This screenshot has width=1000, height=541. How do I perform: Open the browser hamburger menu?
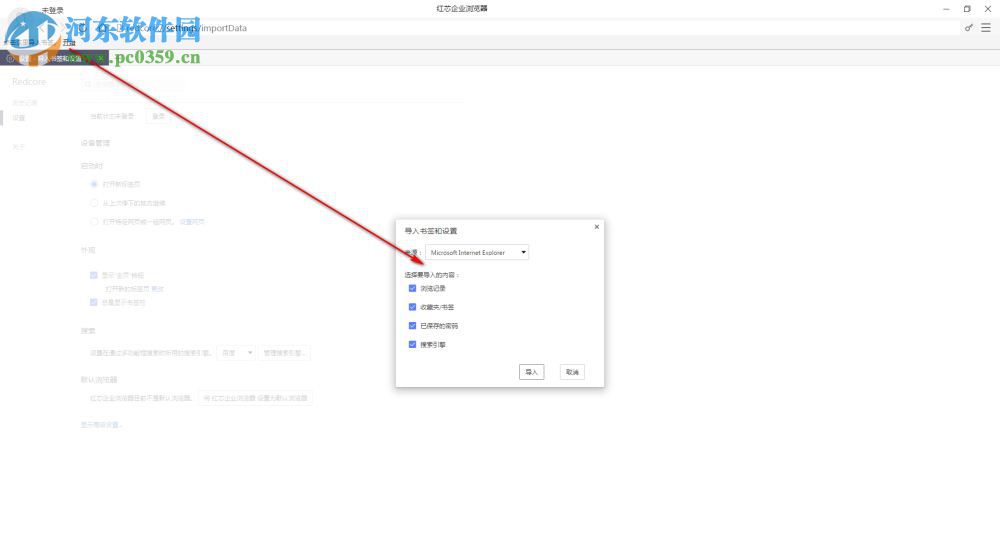986,27
